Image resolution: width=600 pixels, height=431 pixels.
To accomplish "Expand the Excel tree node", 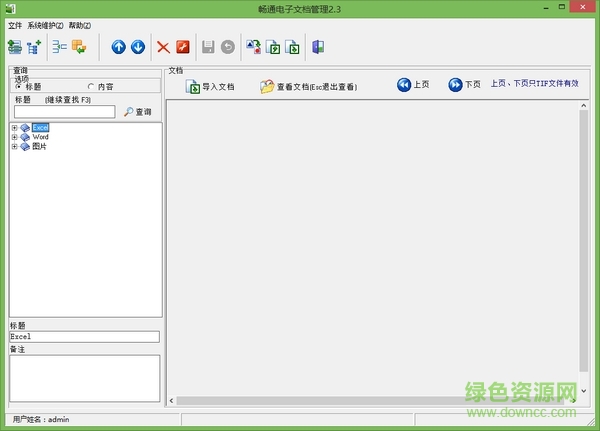I will (14, 127).
